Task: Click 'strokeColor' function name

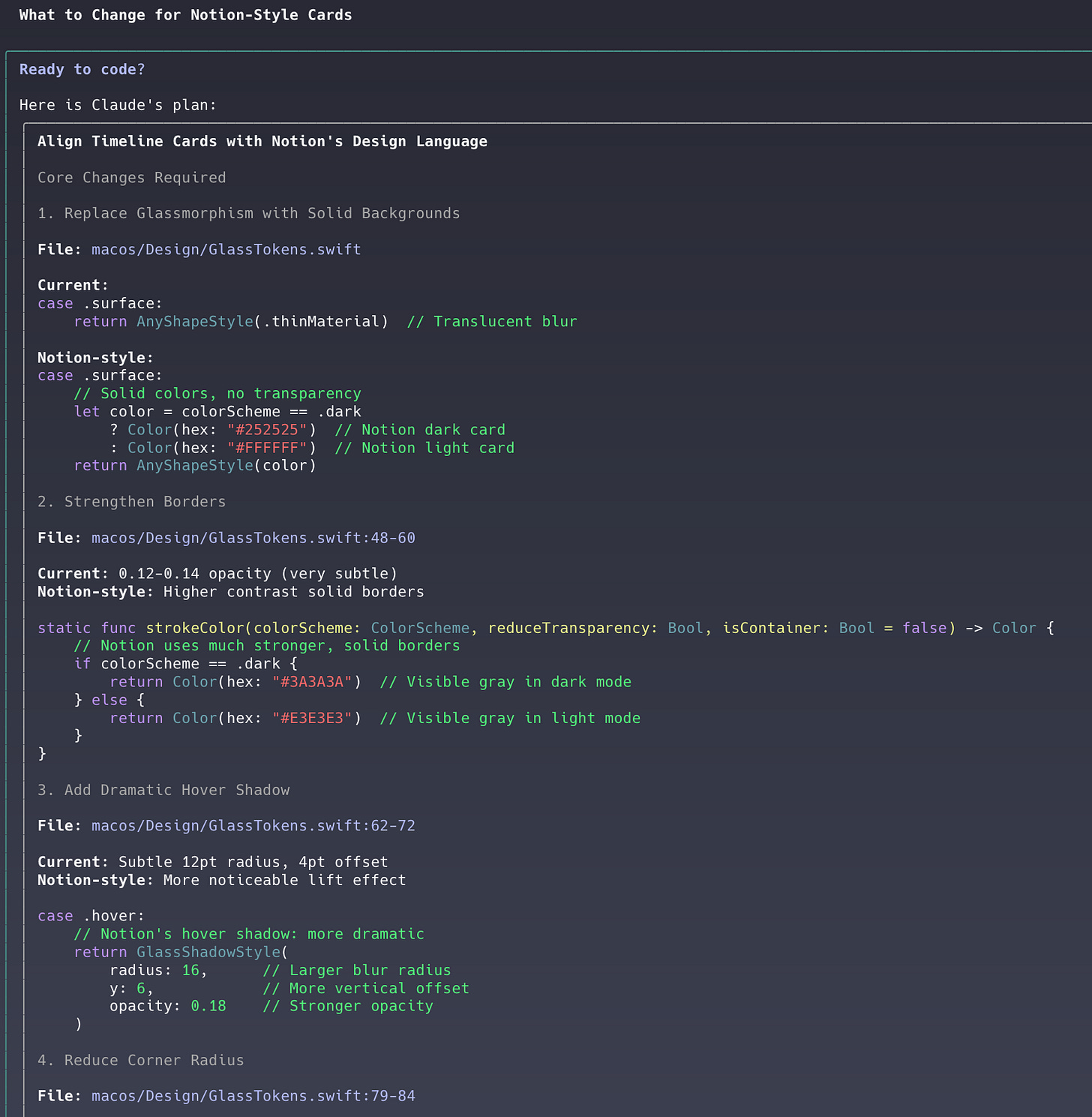Action: click(x=195, y=627)
